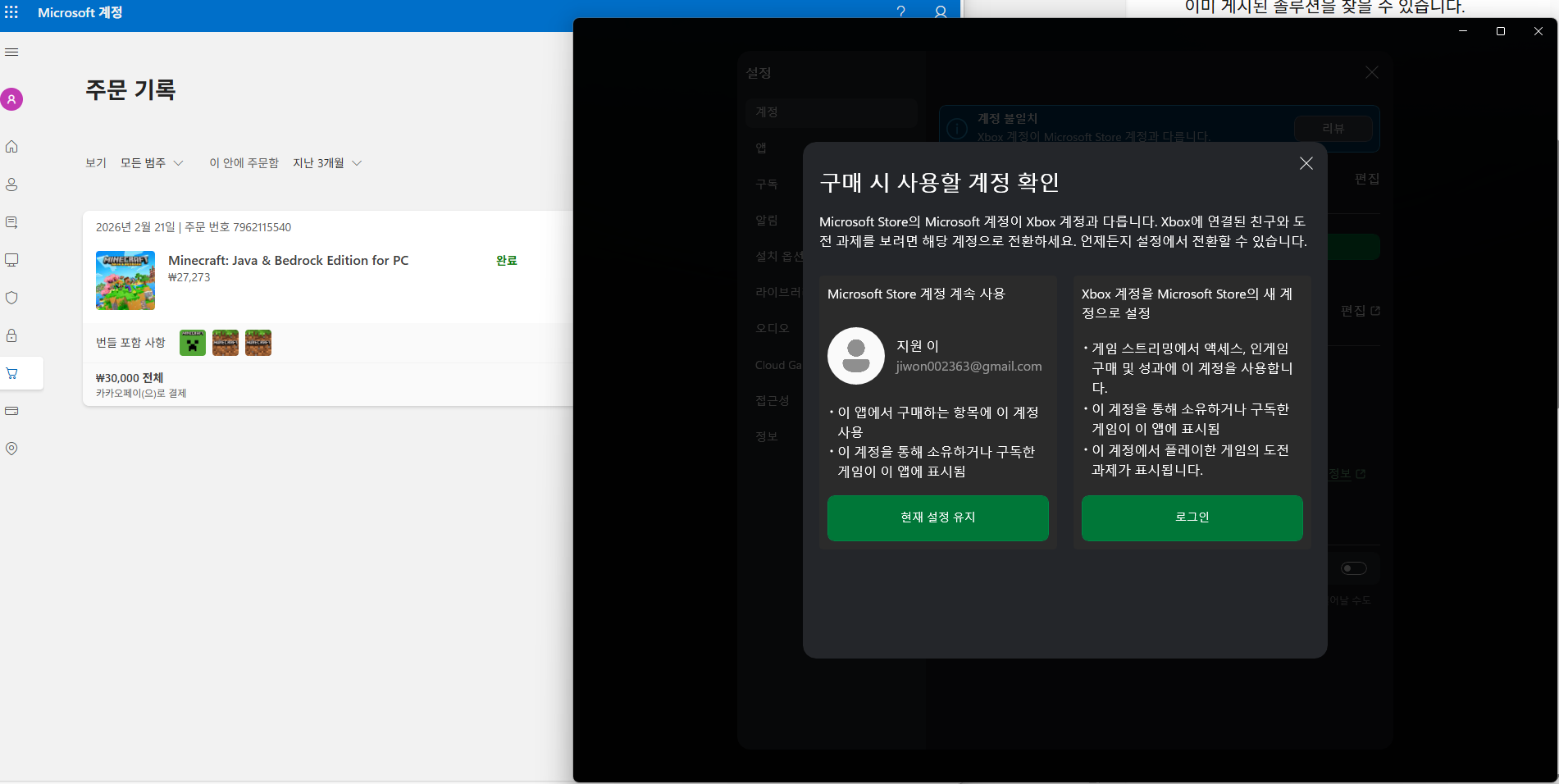Open Minecraft: Java & Bedrock Edition for PC link
The height and width of the screenshot is (784, 1559).
coord(288,260)
